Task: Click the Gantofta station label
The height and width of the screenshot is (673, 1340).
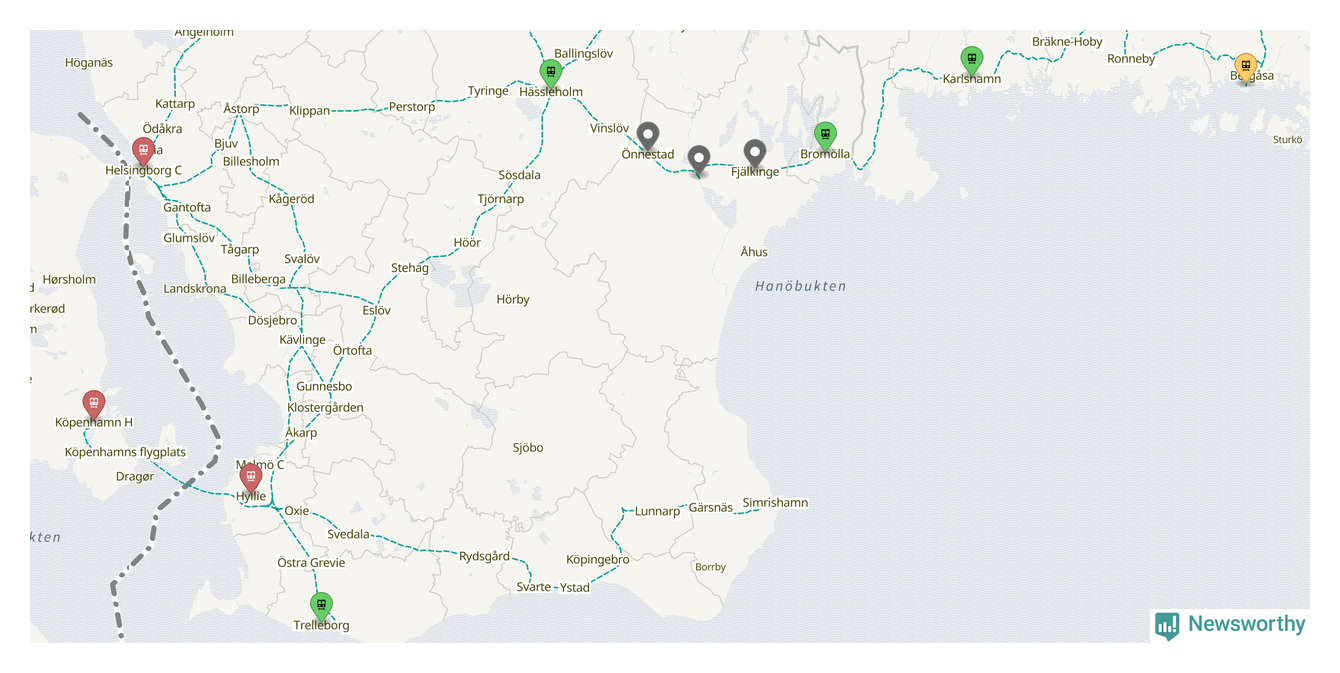Action: click(187, 207)
